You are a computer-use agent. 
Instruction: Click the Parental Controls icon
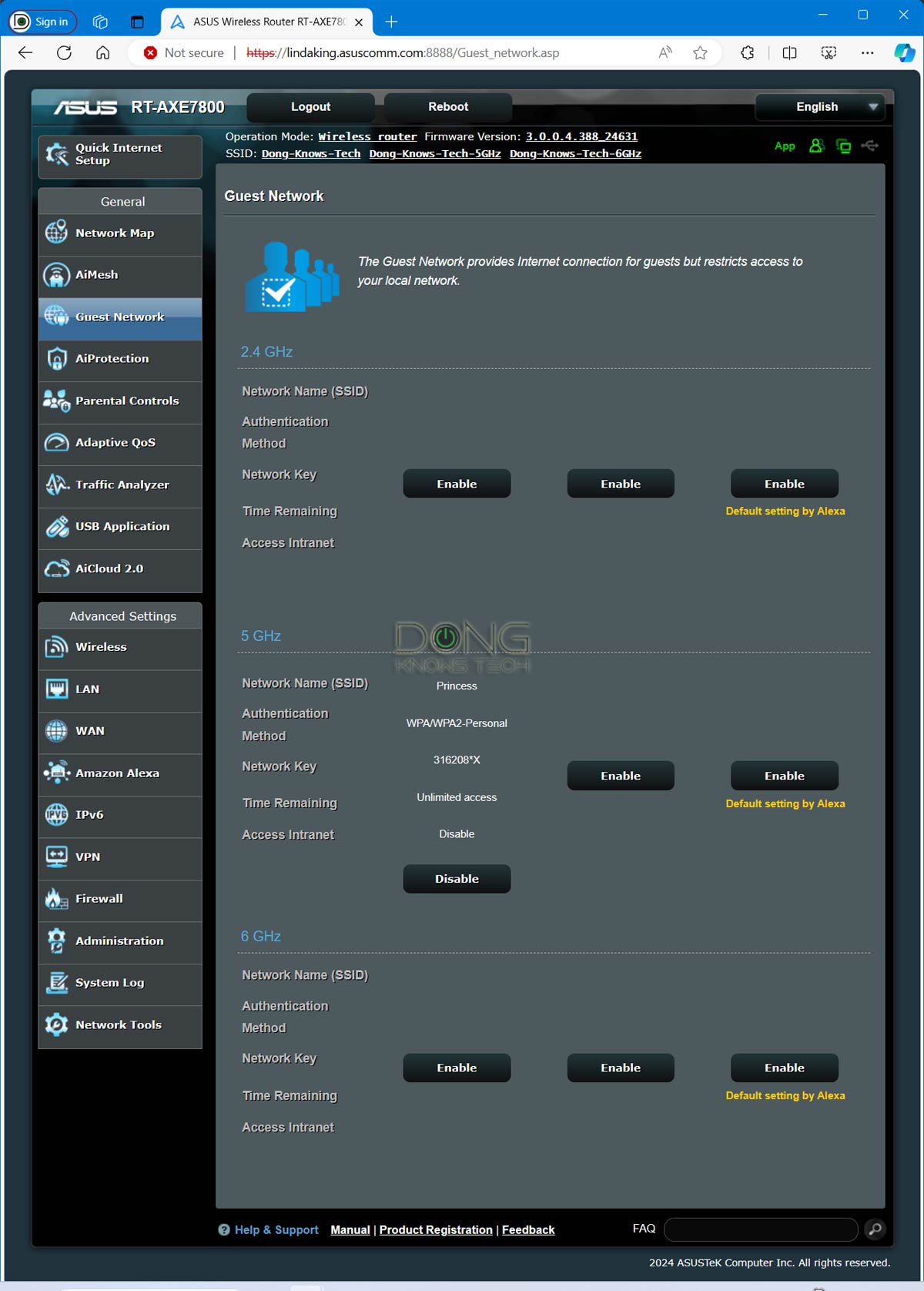point(56,401)
